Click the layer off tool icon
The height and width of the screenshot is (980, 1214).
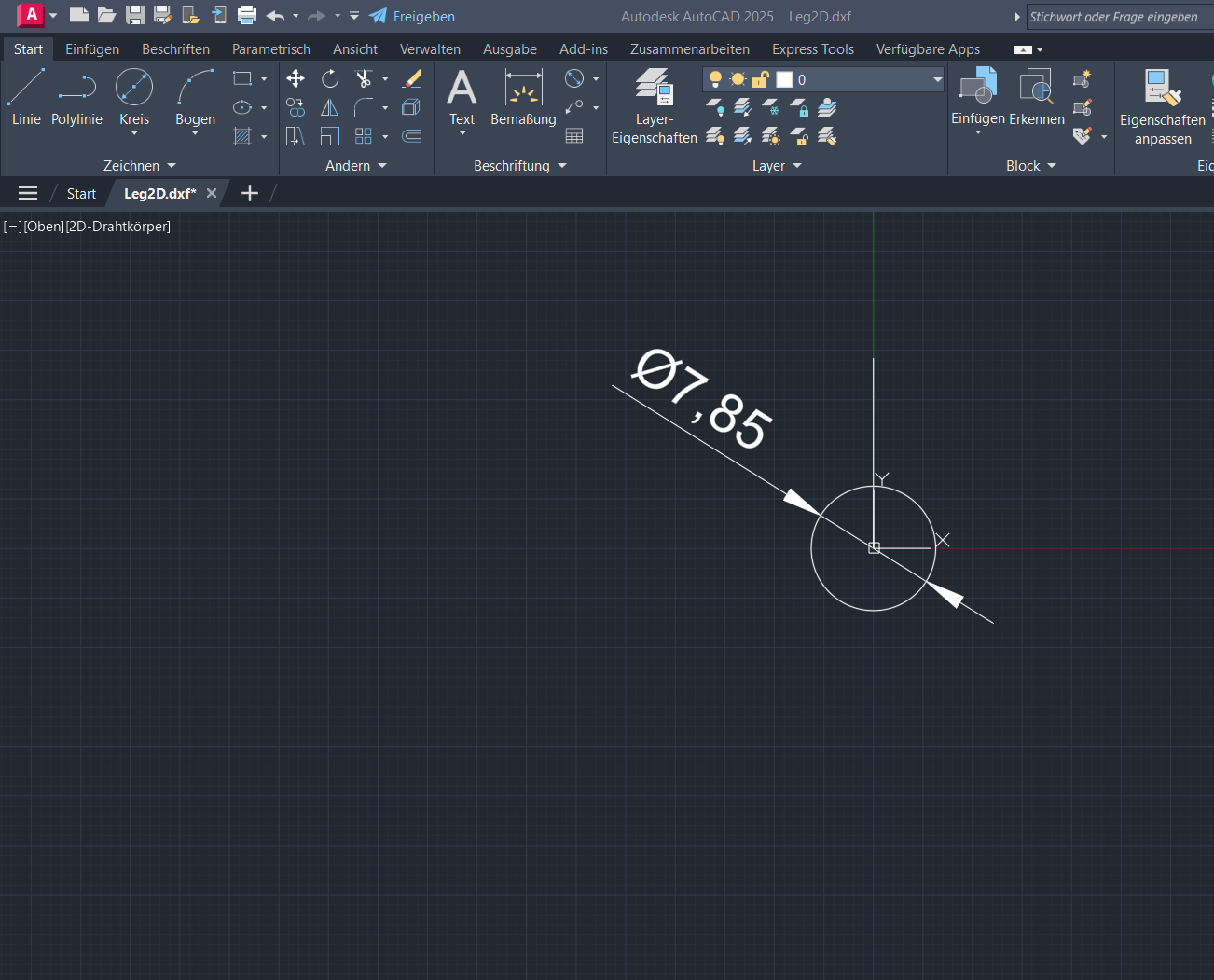point(715,108)
